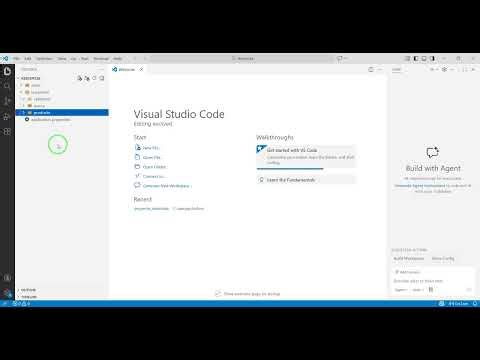Open Copilot status in status bar

click(x=441, y=303)
